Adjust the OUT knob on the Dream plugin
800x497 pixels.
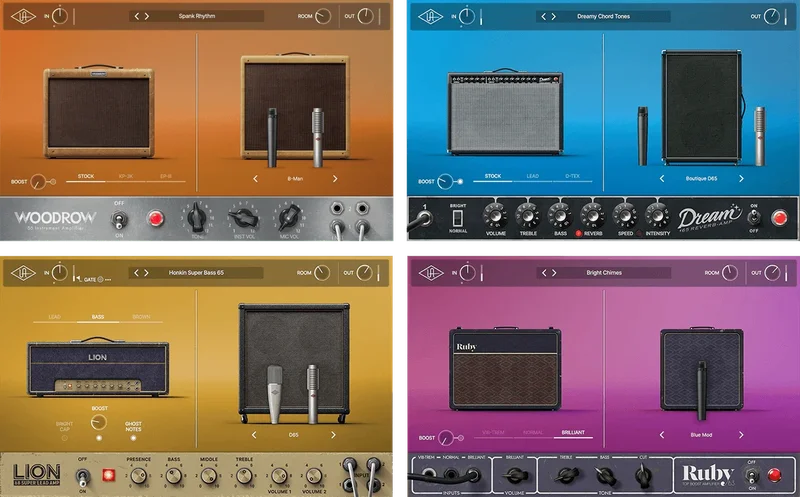tap(772, 16)
